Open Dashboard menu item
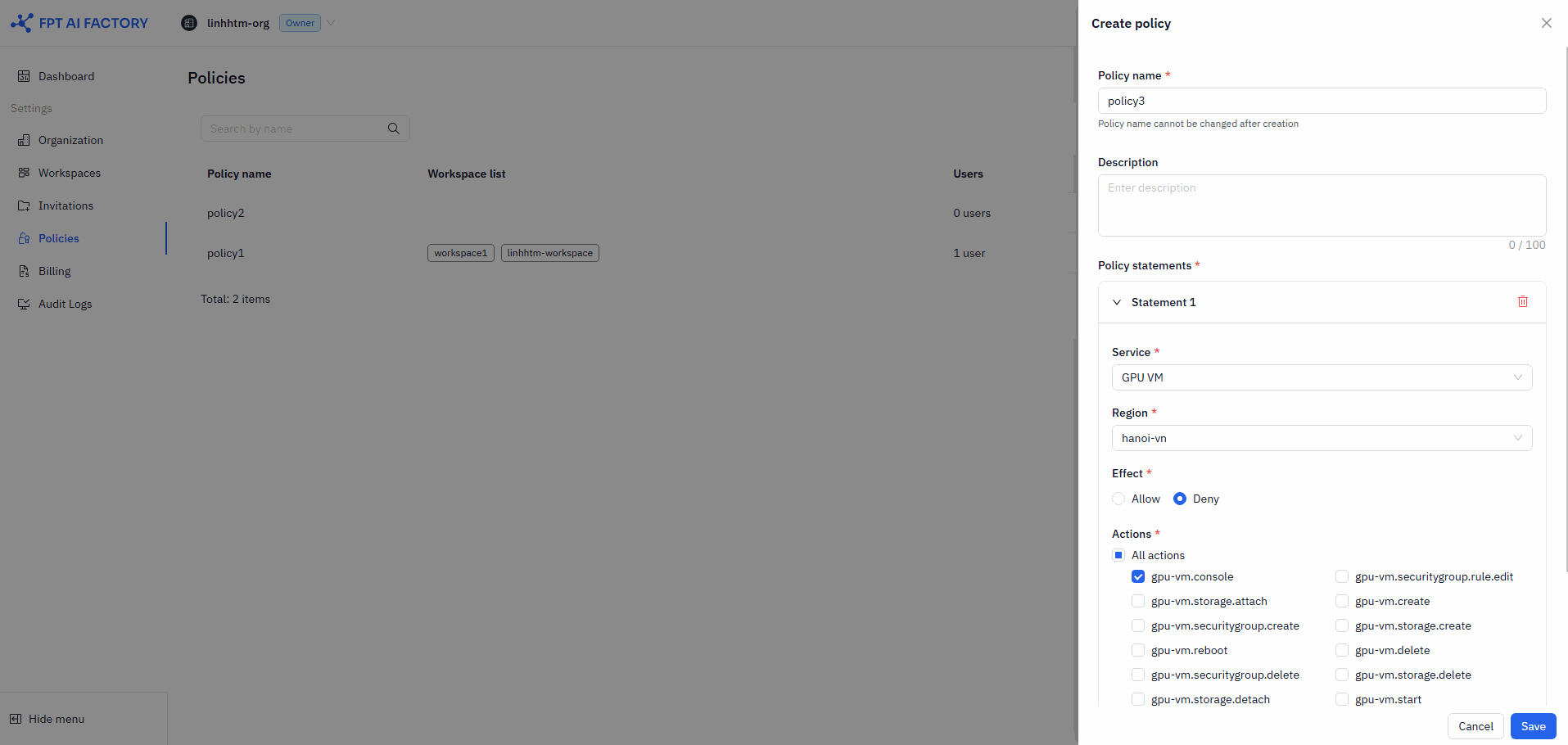1568x745 pixels. pyautogui.click(x=66, y=76)
